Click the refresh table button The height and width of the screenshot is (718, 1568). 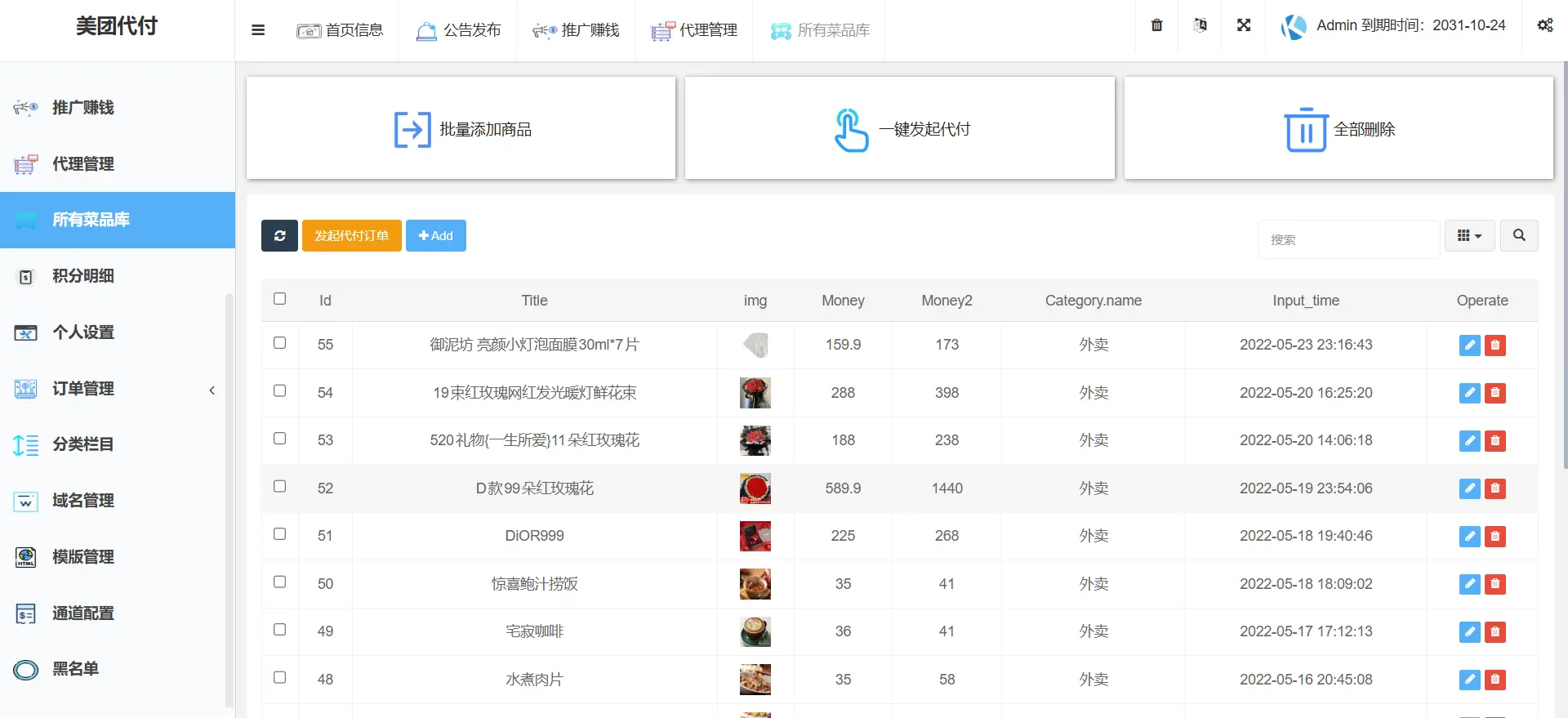279,235
